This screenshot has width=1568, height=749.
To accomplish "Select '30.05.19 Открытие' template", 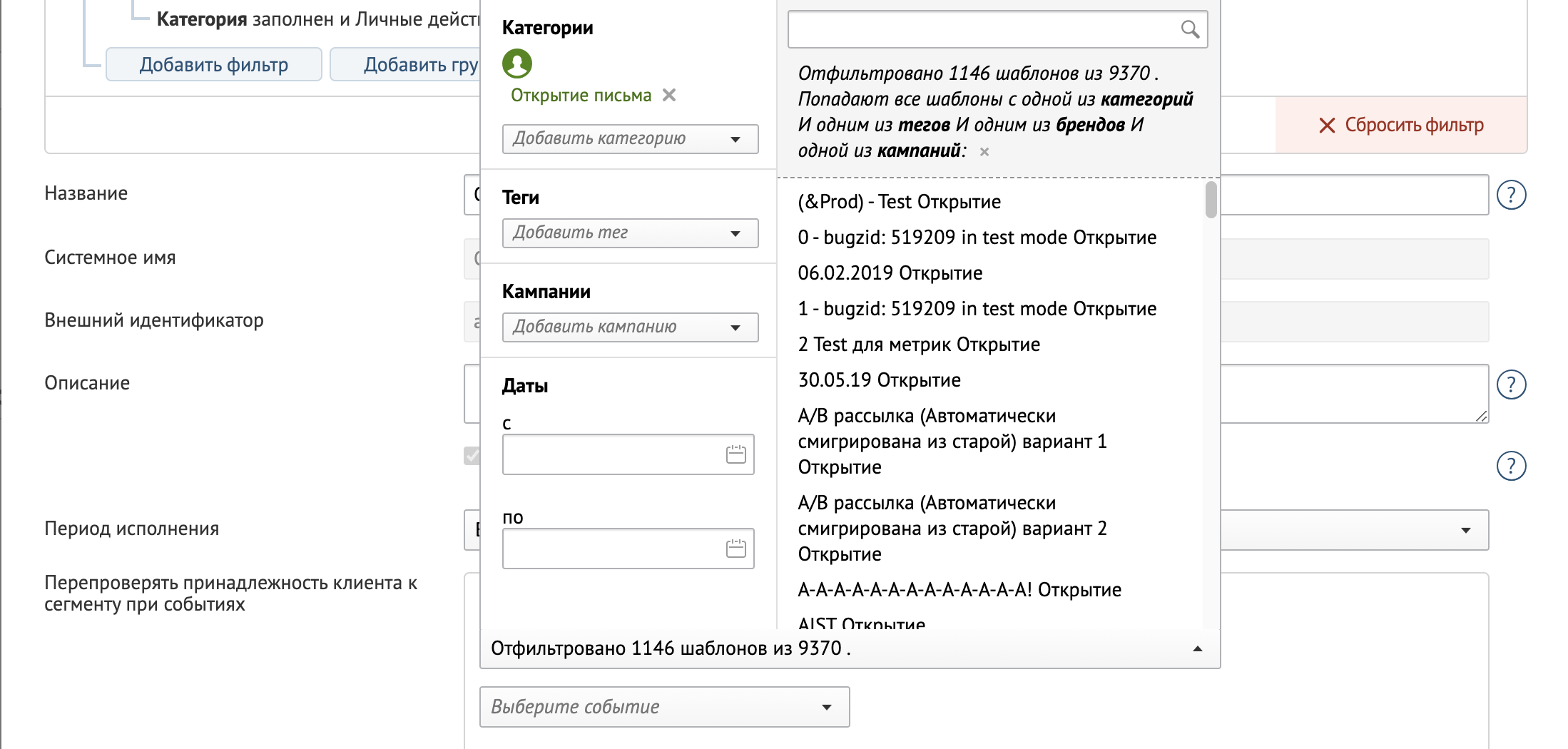I will pyautogui.click(x=879, y=380).
